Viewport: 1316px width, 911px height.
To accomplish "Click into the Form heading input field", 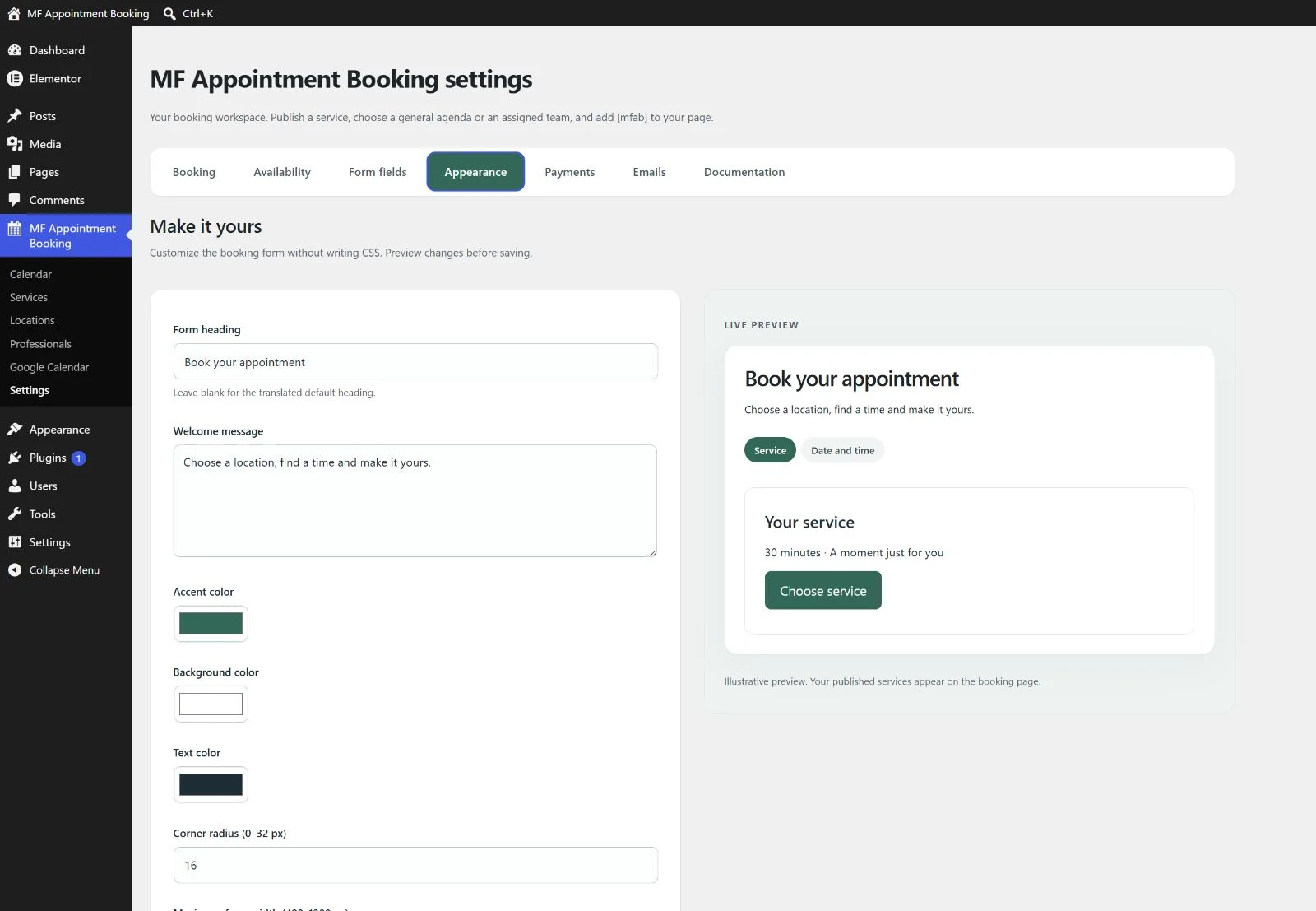I will pyautogui.click(x=415, y=361).
